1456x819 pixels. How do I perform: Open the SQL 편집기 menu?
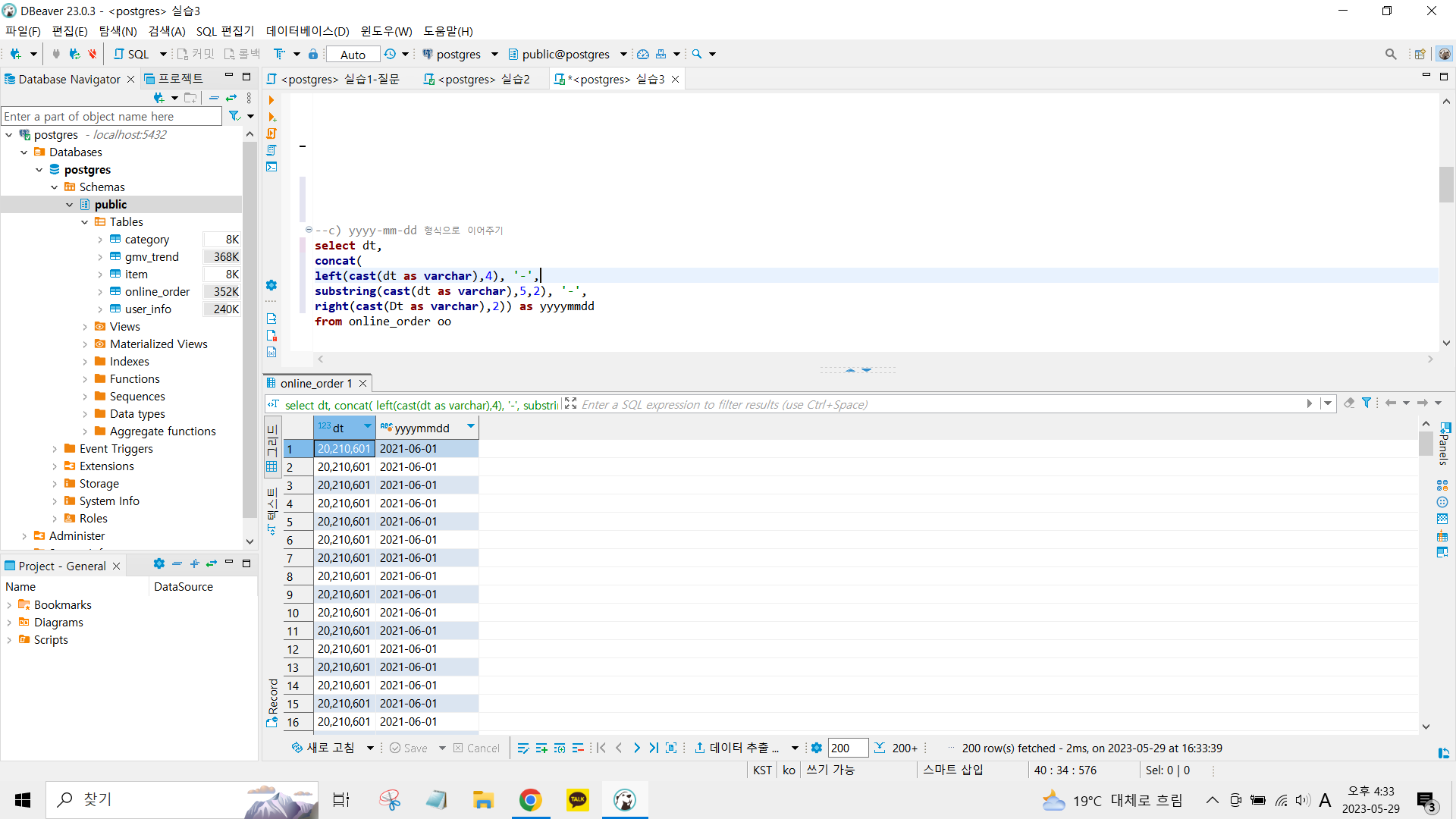(x=224, y=31)
